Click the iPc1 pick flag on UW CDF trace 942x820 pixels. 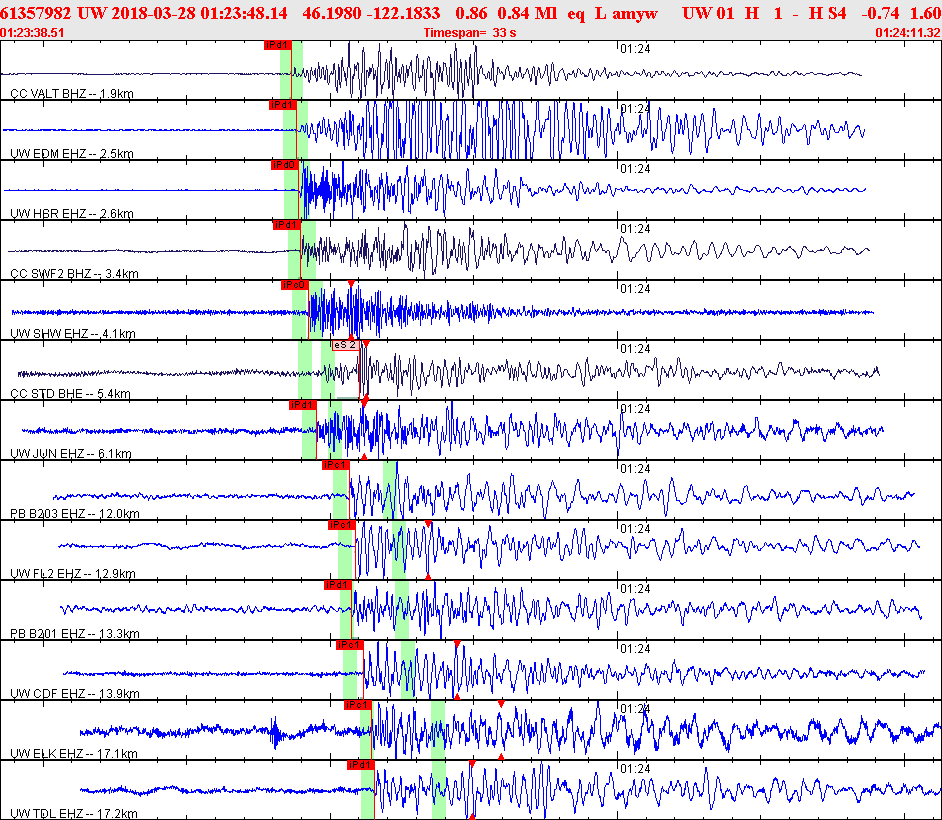pos(350,645)
